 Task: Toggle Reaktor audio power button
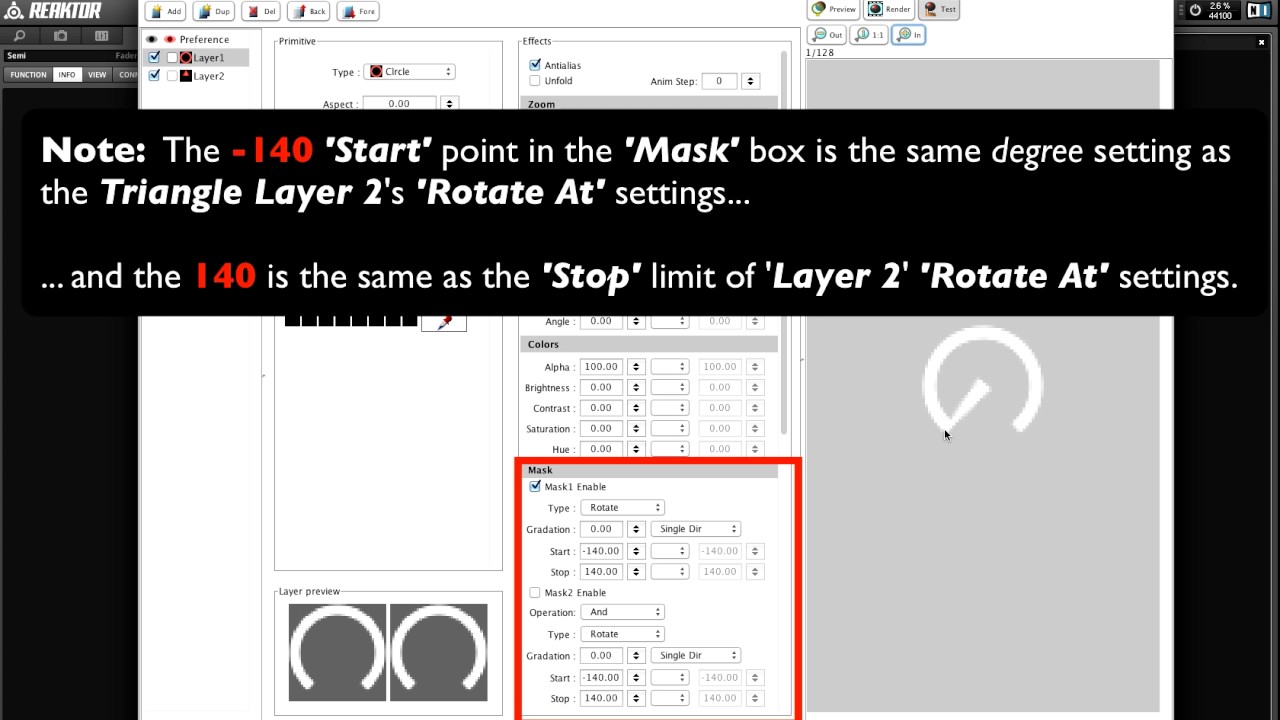pos(1195,10)
